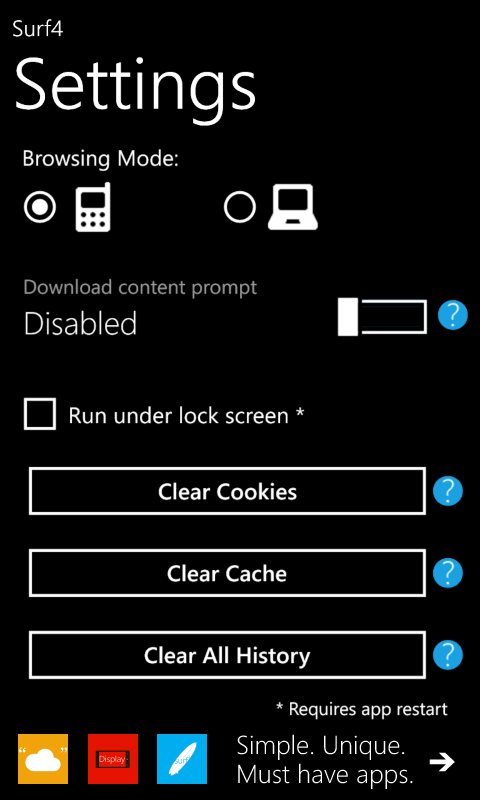The image size is (480, 800).
Task: Click the Disabled status label
Action: point(80,323)
